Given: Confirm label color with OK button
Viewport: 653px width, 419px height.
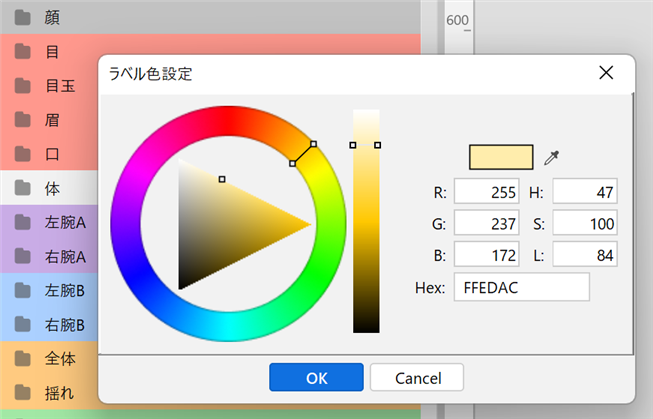Looking at the screenshot, I should [x=316, y=377].
